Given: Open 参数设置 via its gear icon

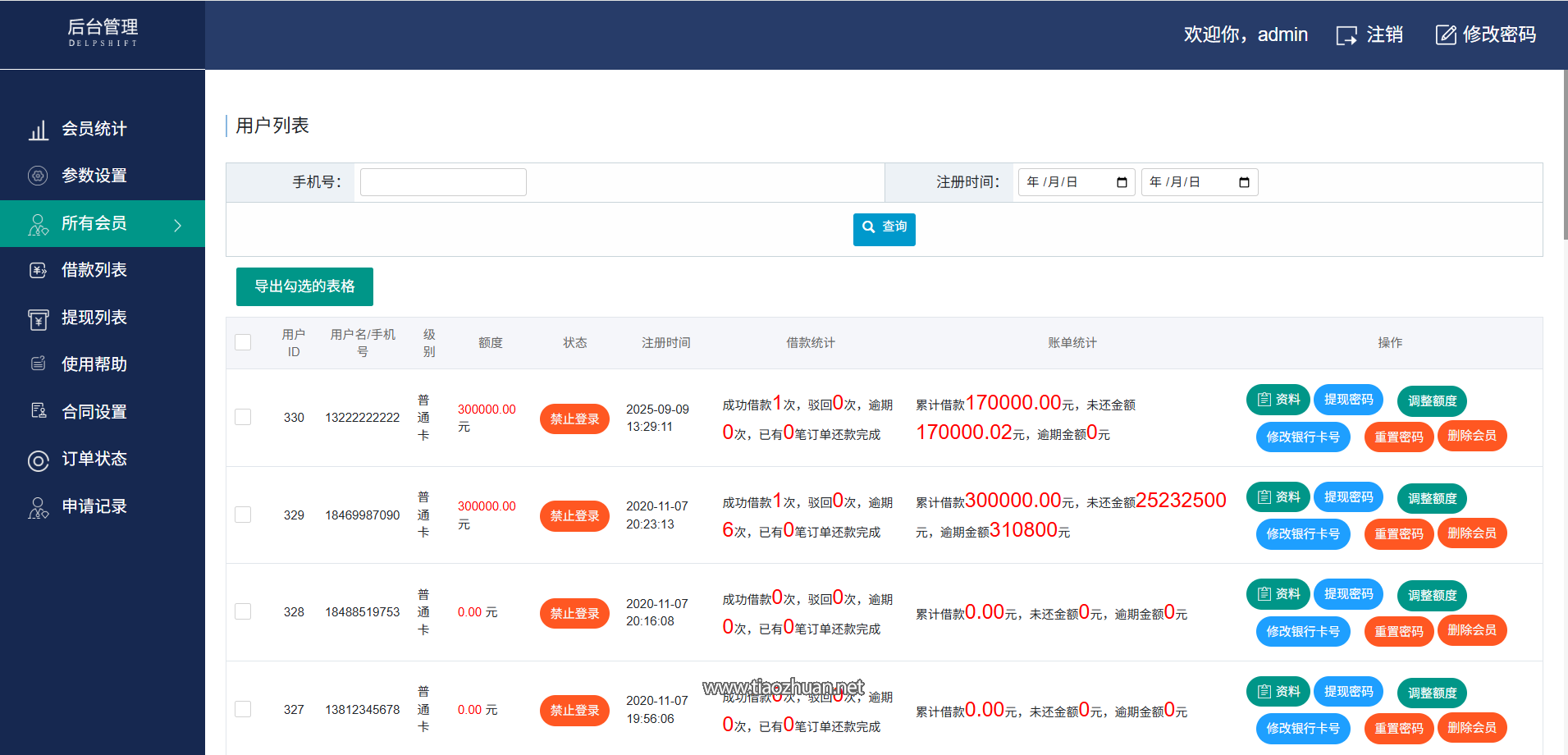Looking at the screenshot, I should point(38,176).
